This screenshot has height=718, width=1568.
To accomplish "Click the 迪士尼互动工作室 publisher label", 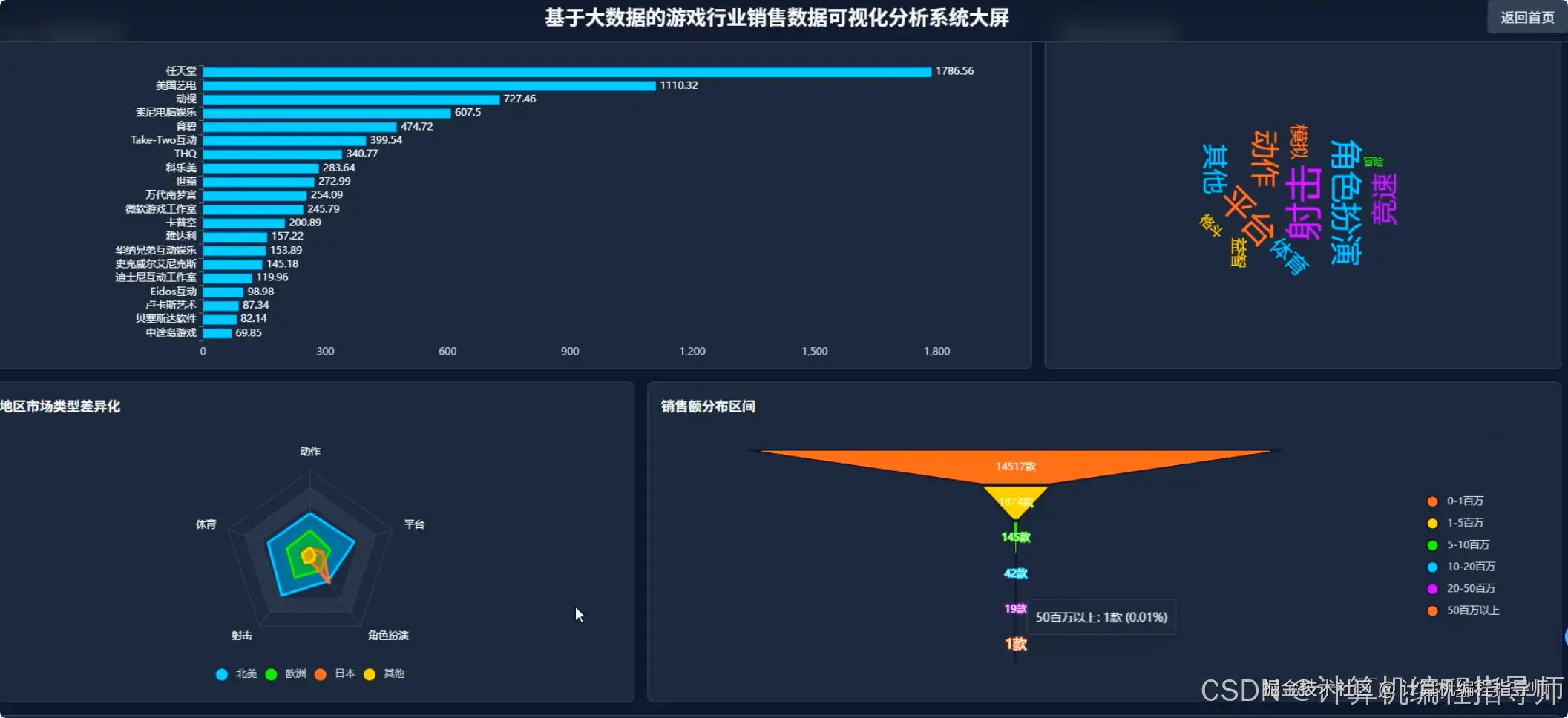I will [x=156, y=277].
